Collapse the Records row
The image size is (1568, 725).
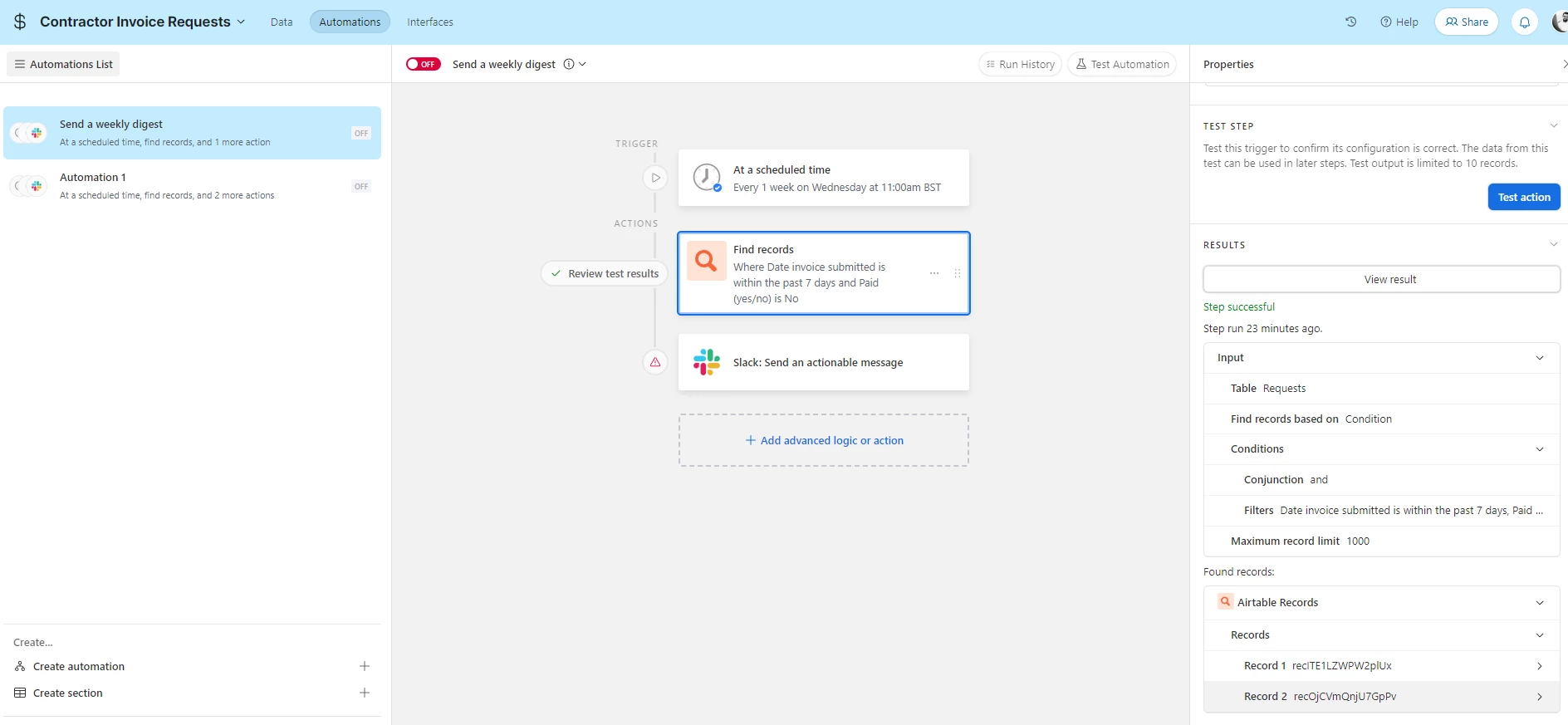click(1540, 635)
